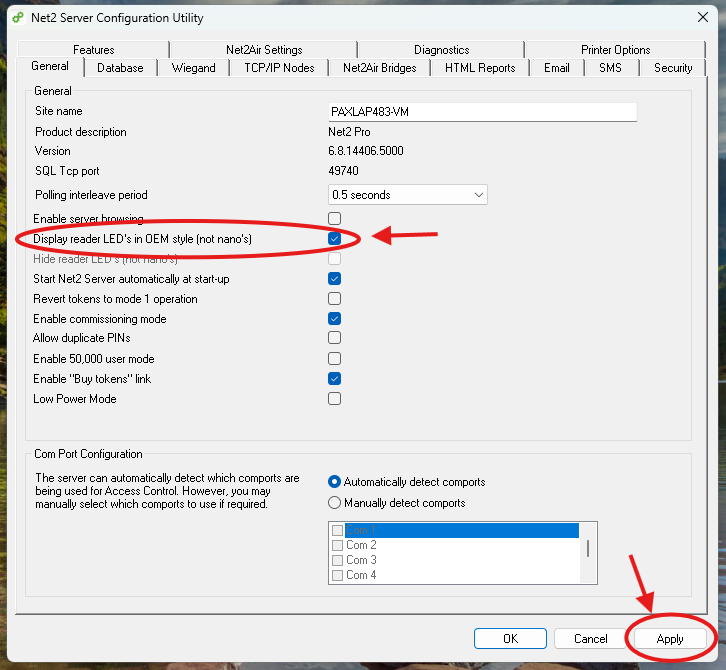Open the Email tab
Viewport: 726px width, 670px height.
click(x=557, y=68)
